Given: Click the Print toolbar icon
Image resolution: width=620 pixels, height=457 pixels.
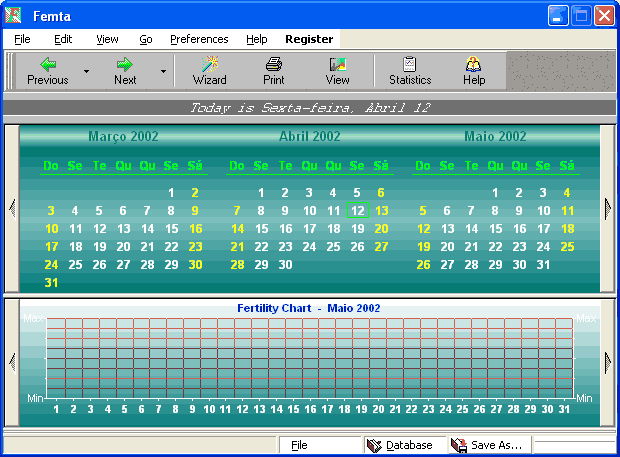Looking at the screenshot, I should pyautogui.click(x=274, y=64).
